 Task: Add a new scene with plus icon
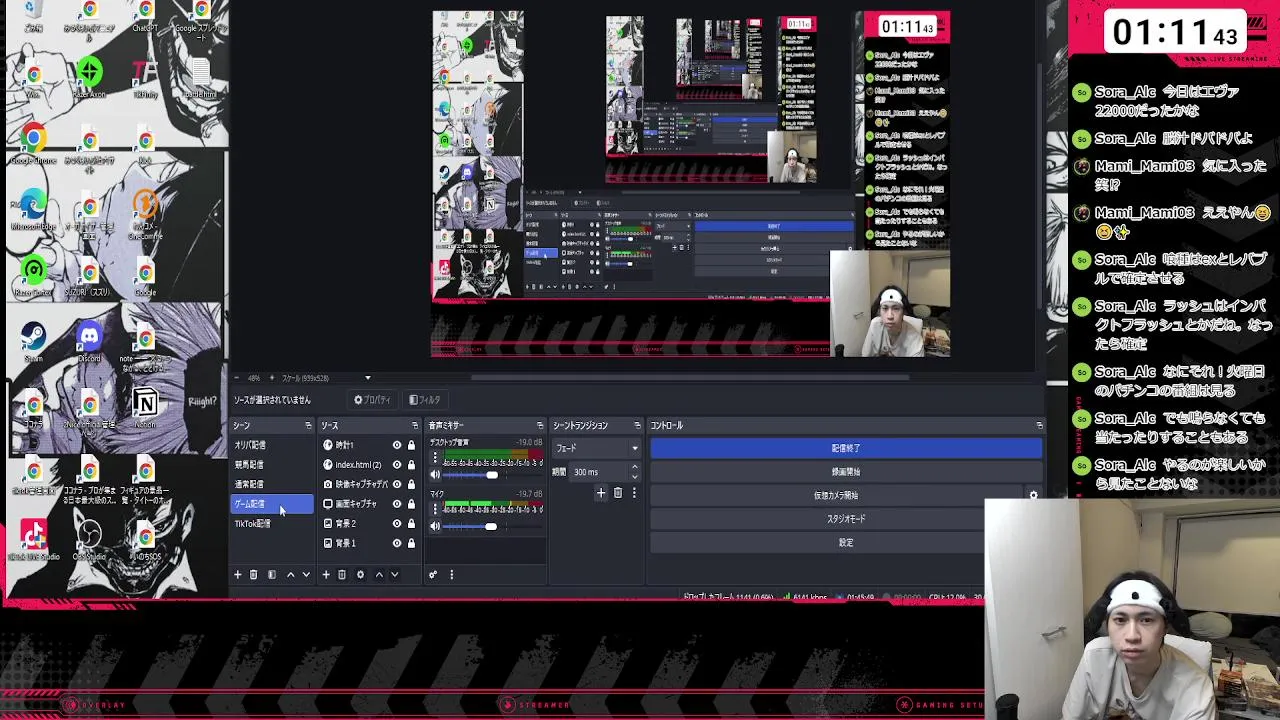[x=237, y=575]
